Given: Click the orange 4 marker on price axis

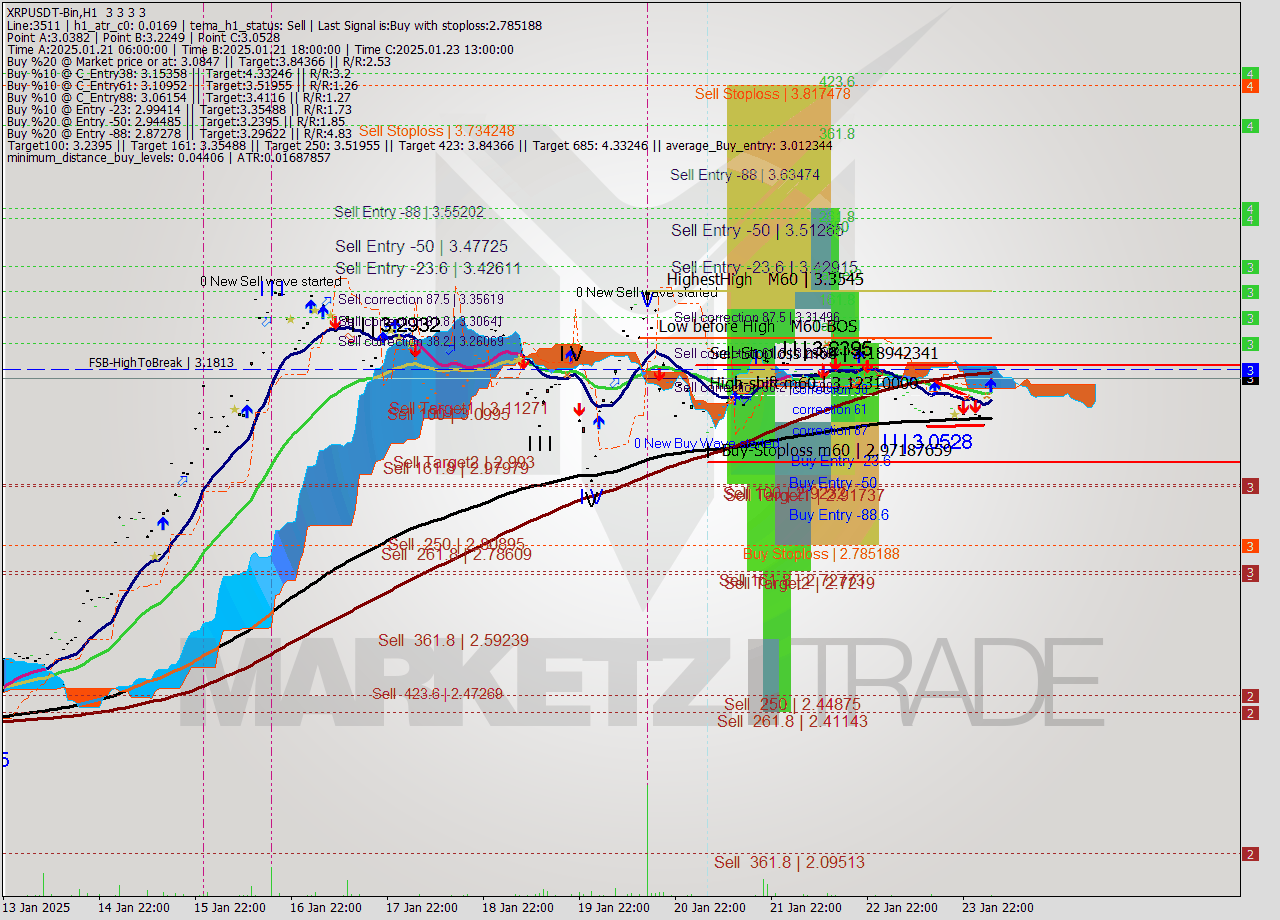Looking at the screenshot, I should [1250, 87].
